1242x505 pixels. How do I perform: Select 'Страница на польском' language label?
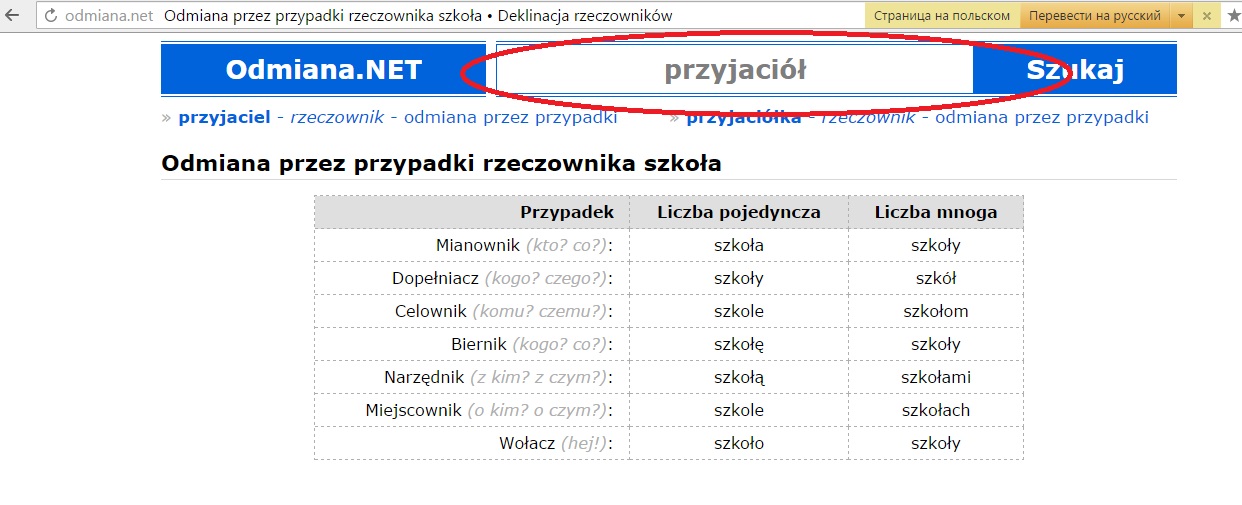click(941, 16)
